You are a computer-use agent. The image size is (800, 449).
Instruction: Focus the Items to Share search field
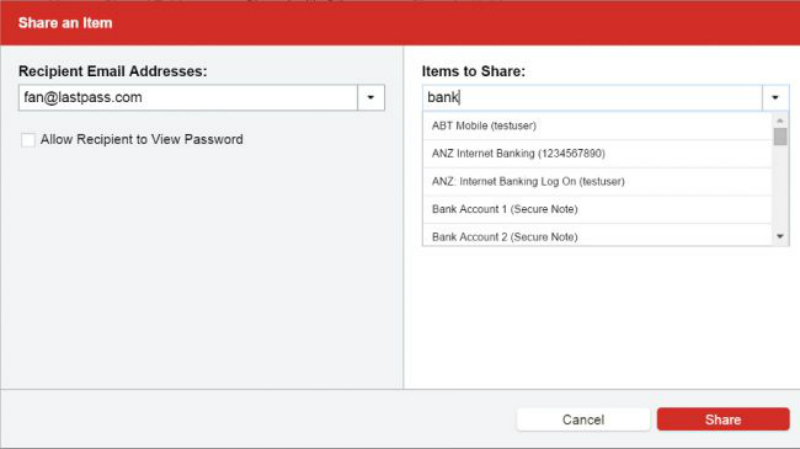(592, 98)
